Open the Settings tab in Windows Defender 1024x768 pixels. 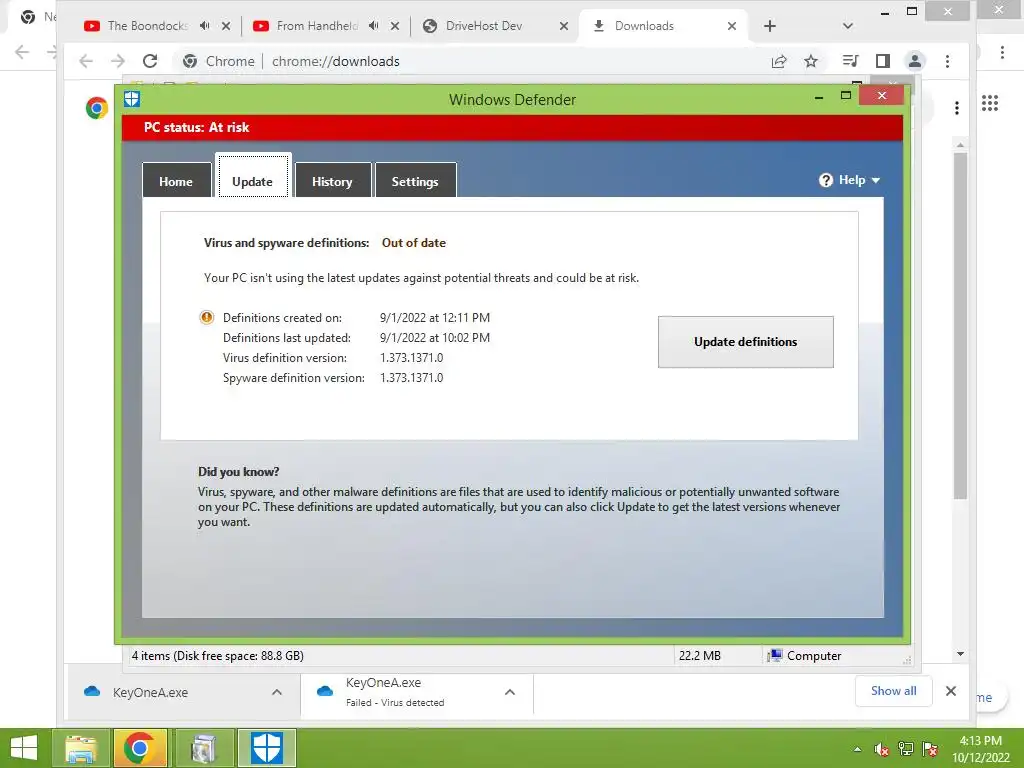[x=415, y=181]
